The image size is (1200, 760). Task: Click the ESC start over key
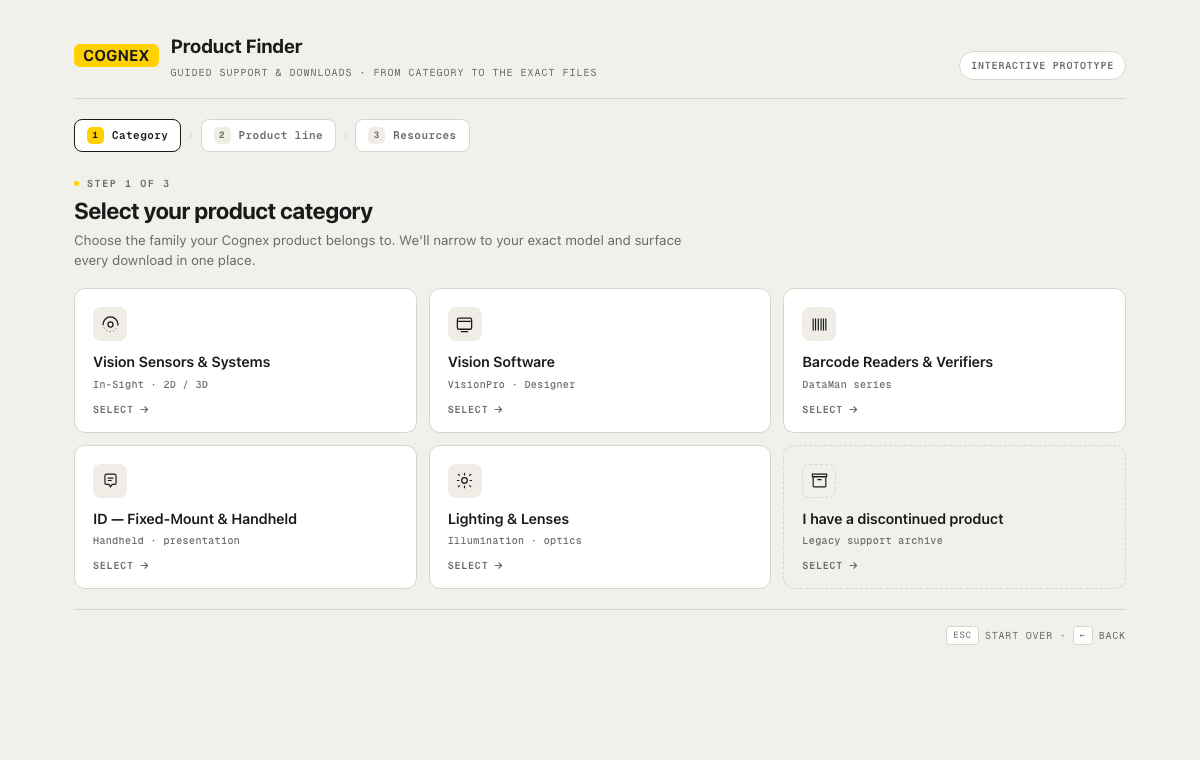962,636
